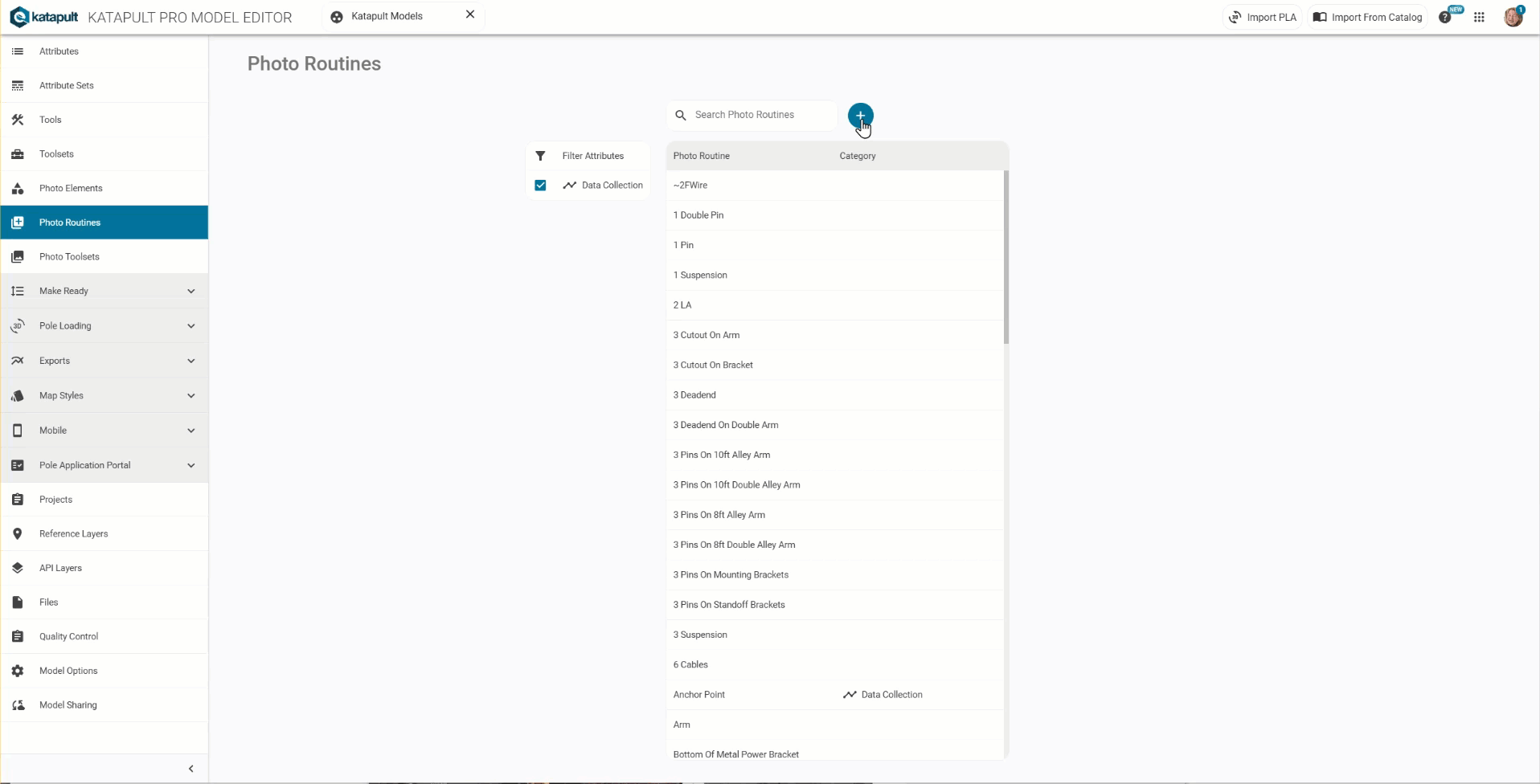Open the user profile avatar
Image resolution: width=1540 pixels, height=784 pixels.
(1513, 17)
